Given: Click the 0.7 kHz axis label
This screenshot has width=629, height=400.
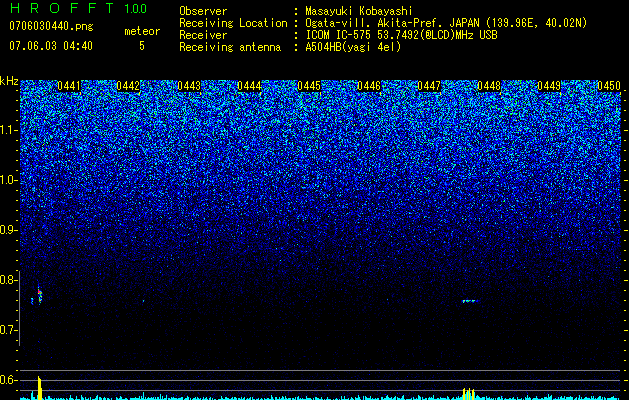Looking at the screenshot, I should [9, 330].
